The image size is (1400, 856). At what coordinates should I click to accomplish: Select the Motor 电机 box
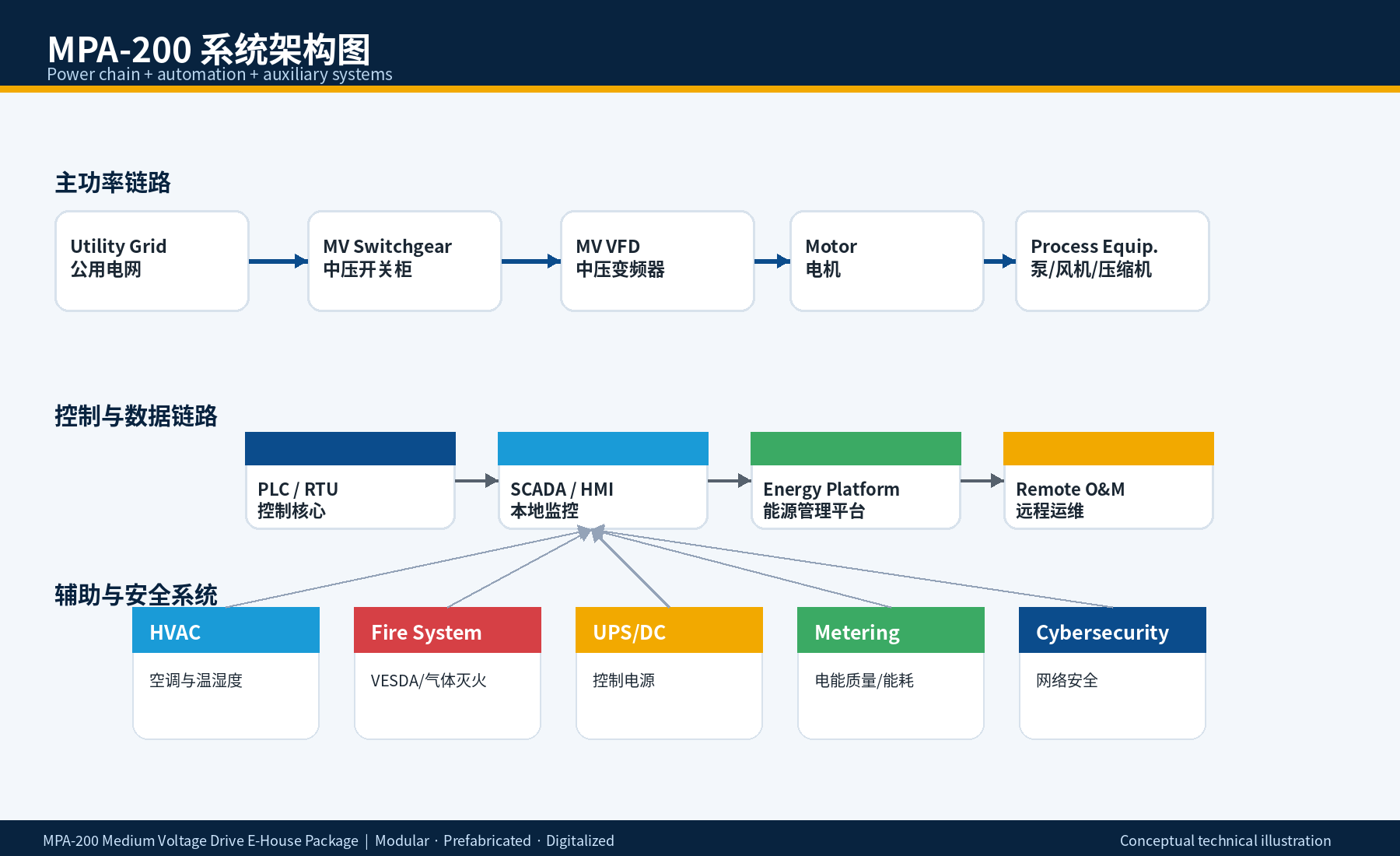[x=887, y=261]
